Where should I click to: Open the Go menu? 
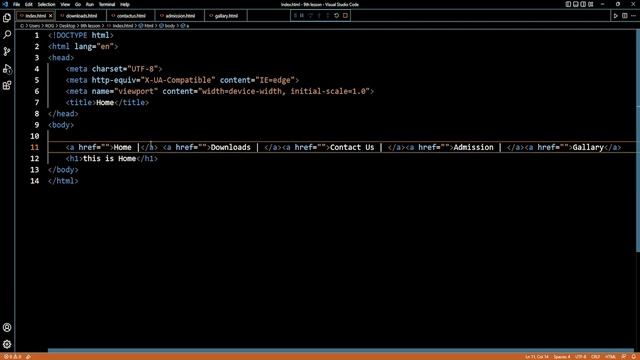(x=78, y=4)
